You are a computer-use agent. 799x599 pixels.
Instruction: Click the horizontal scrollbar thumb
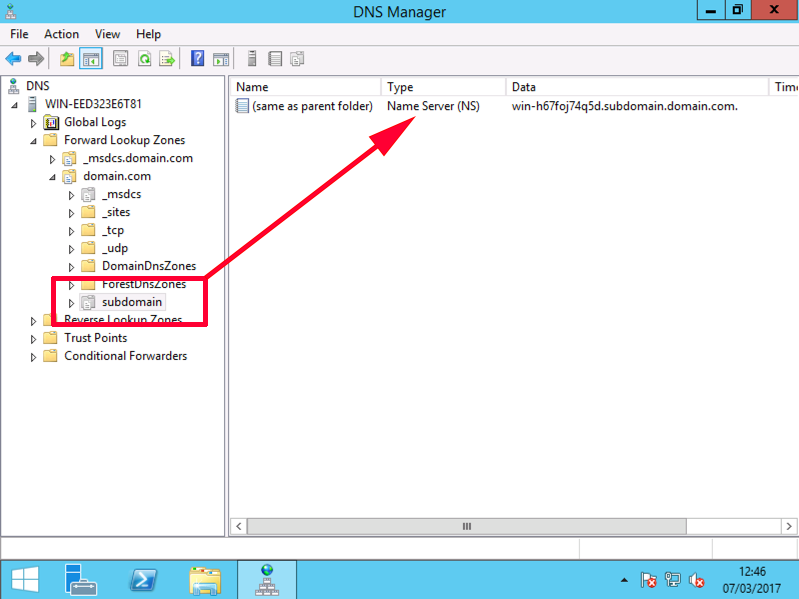click(467, 526)
